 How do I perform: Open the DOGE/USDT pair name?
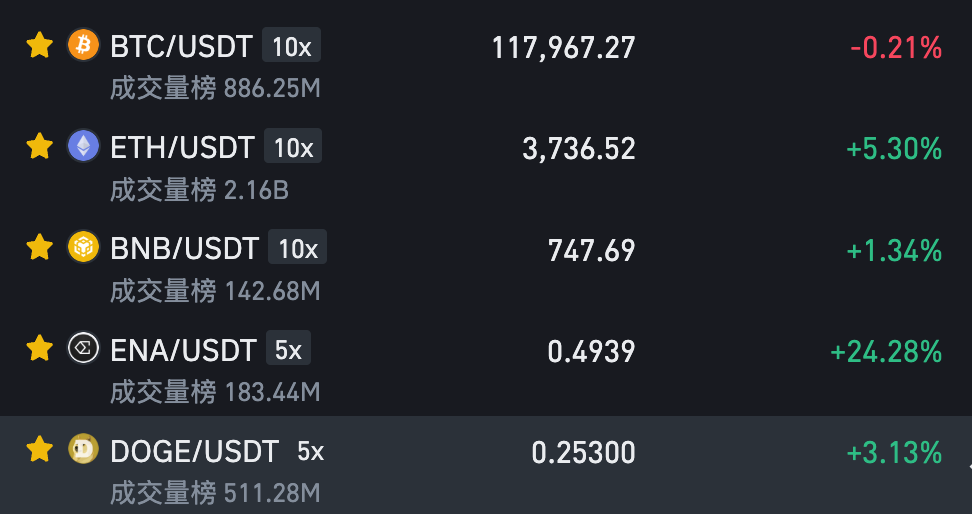pos(195,451)
